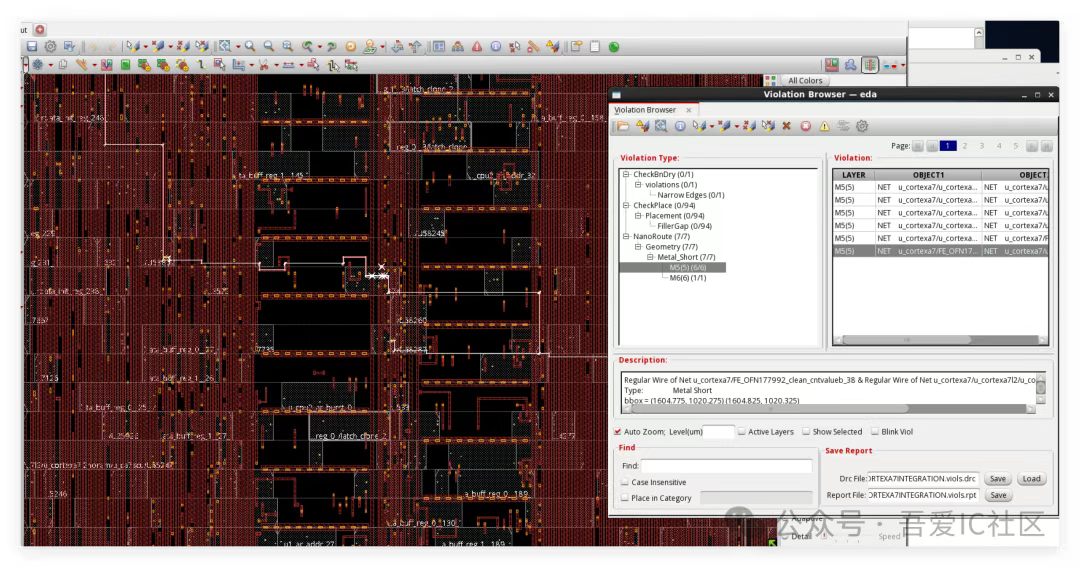Open settings gear icon in Violation Browser toolbar
Viewport: 1080px width, 567px height.
[x=862, y=126]
